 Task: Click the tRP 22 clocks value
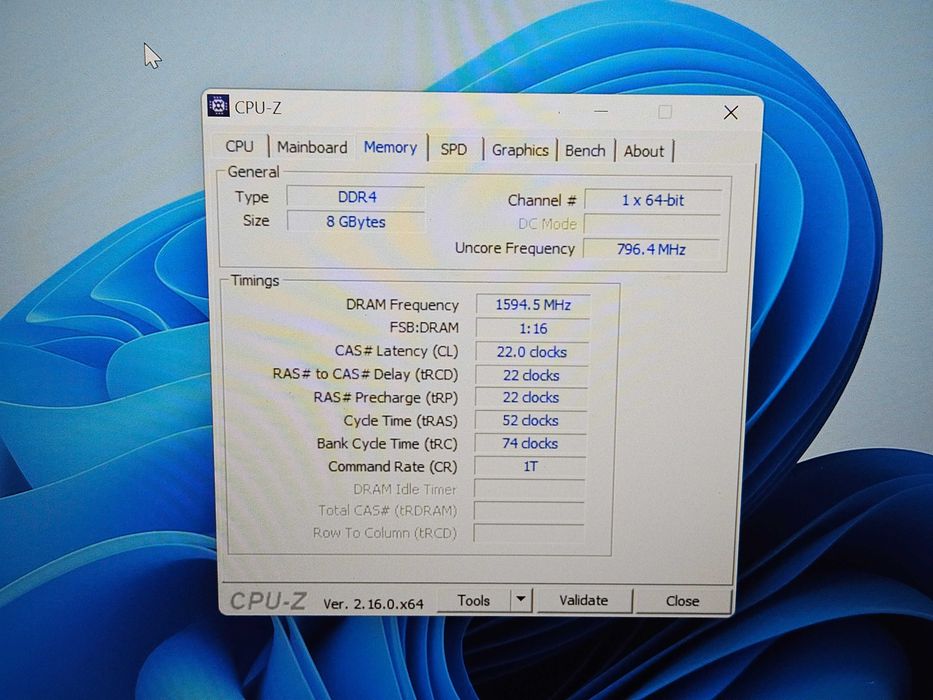point(531,398)
